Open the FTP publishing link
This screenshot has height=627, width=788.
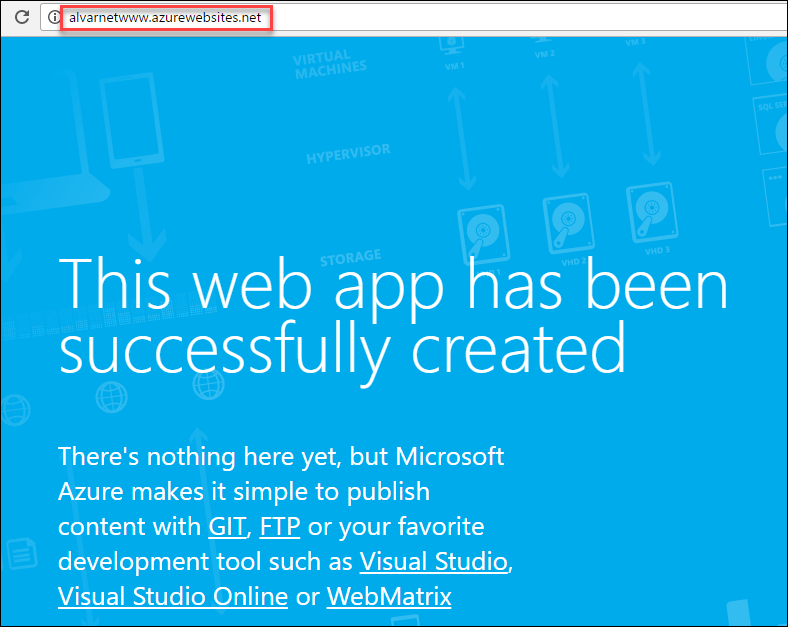coord(280,527)
